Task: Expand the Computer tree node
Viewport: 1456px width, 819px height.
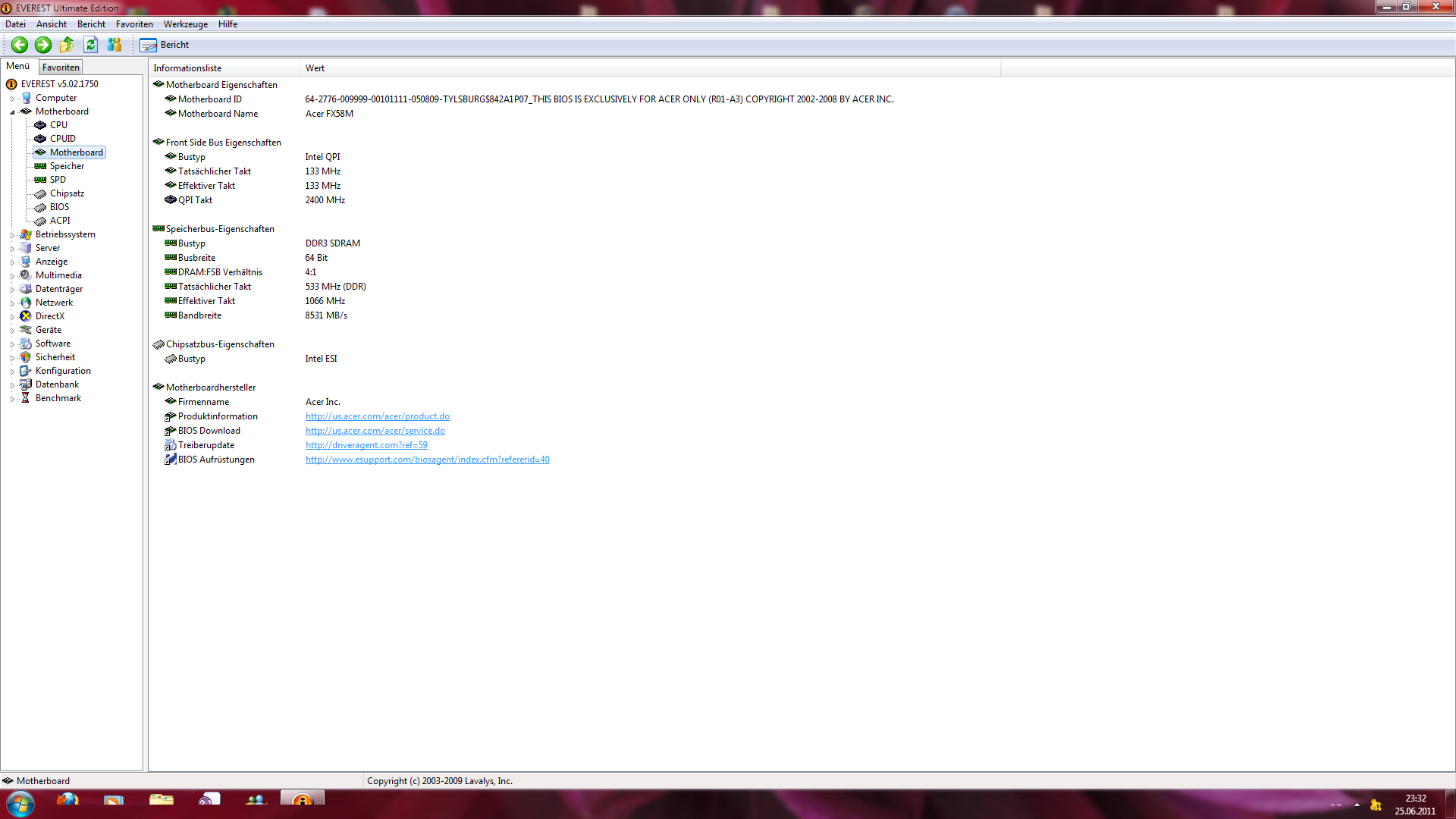Action: click(x=12, y=99)
